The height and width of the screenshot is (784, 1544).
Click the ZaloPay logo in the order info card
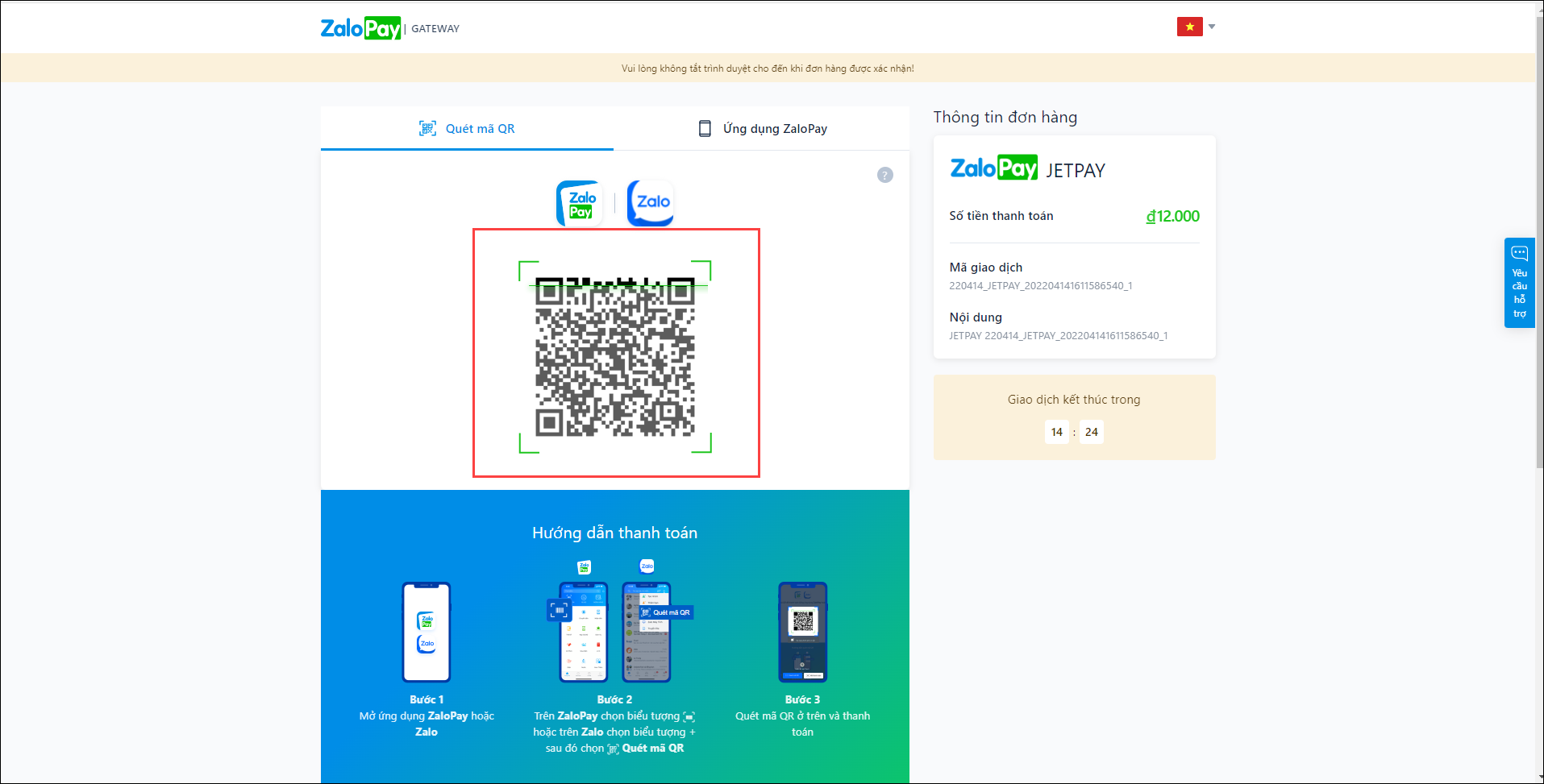pos(994,168)
